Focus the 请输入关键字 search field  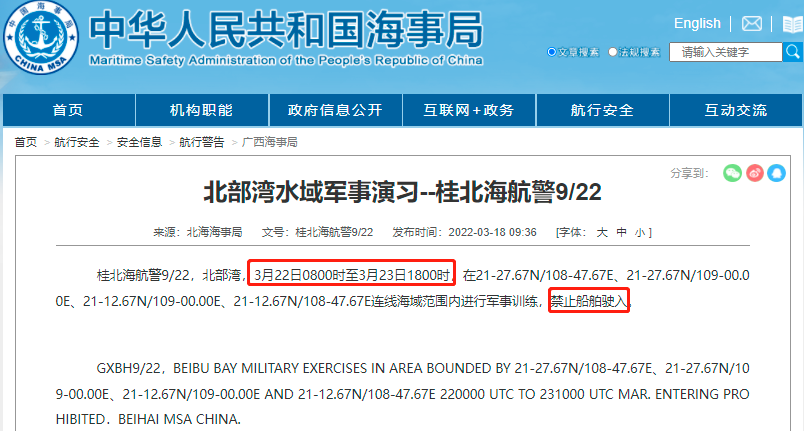click(x=726, y=52)
